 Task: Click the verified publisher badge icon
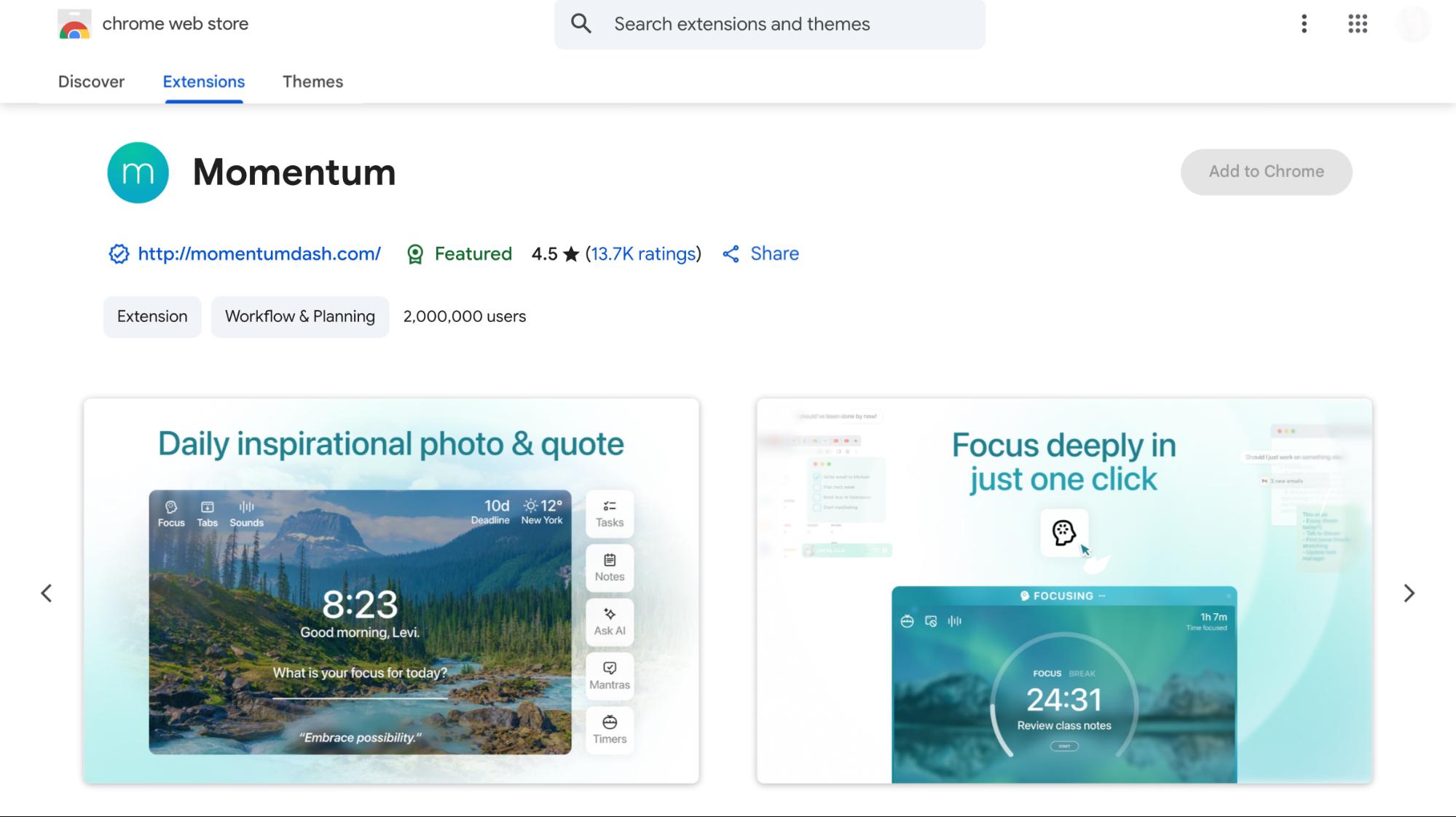tap(119, 254)
